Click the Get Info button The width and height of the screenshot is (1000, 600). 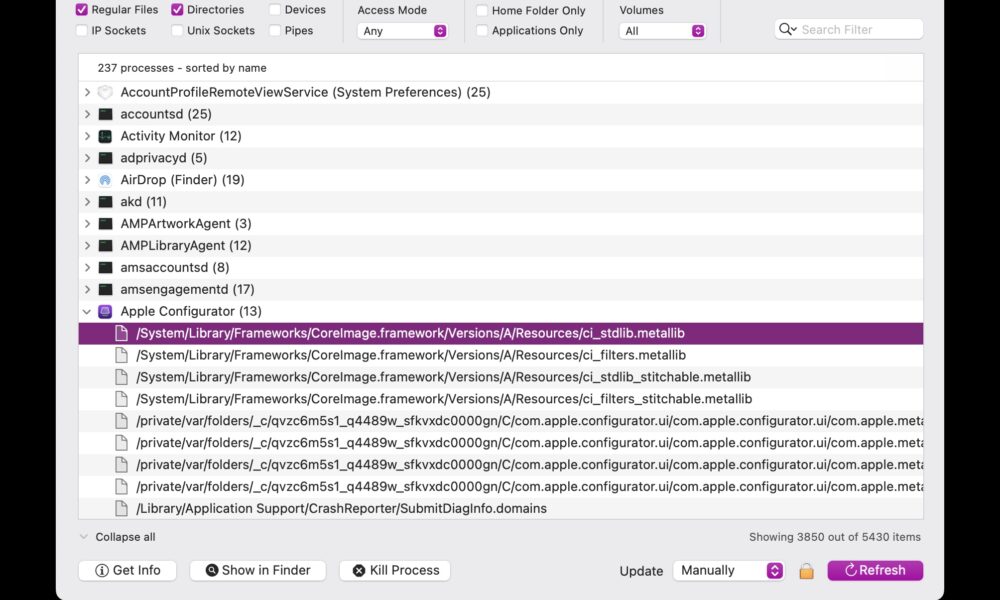(x=128, y=571)
